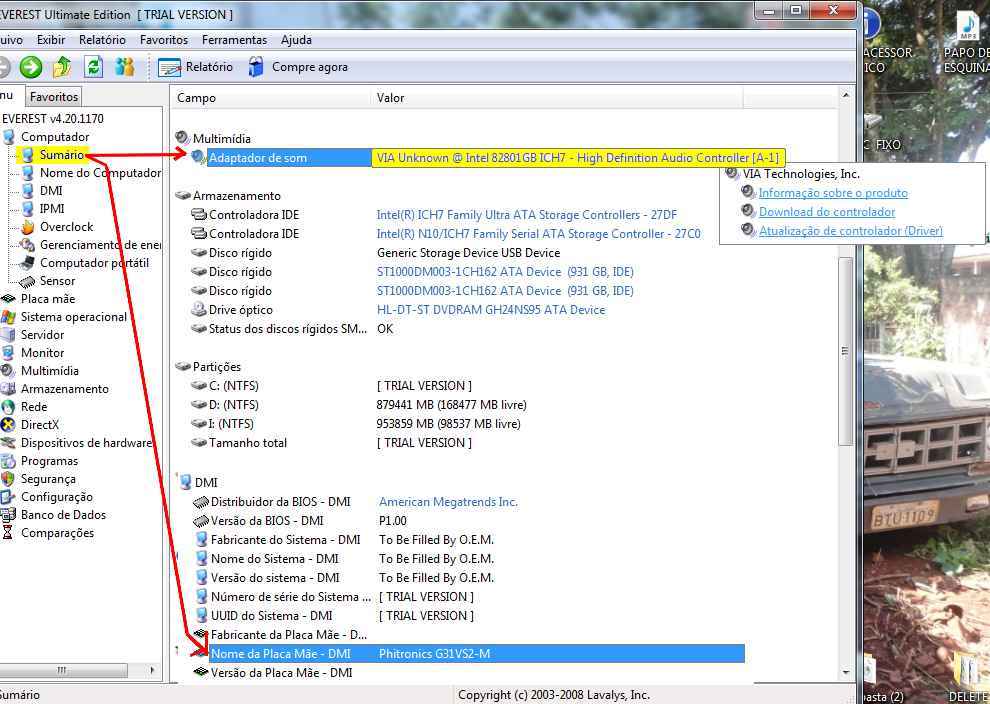Click the Gerenciamento de energia icon
990x704 pixels.
(28, 245)
